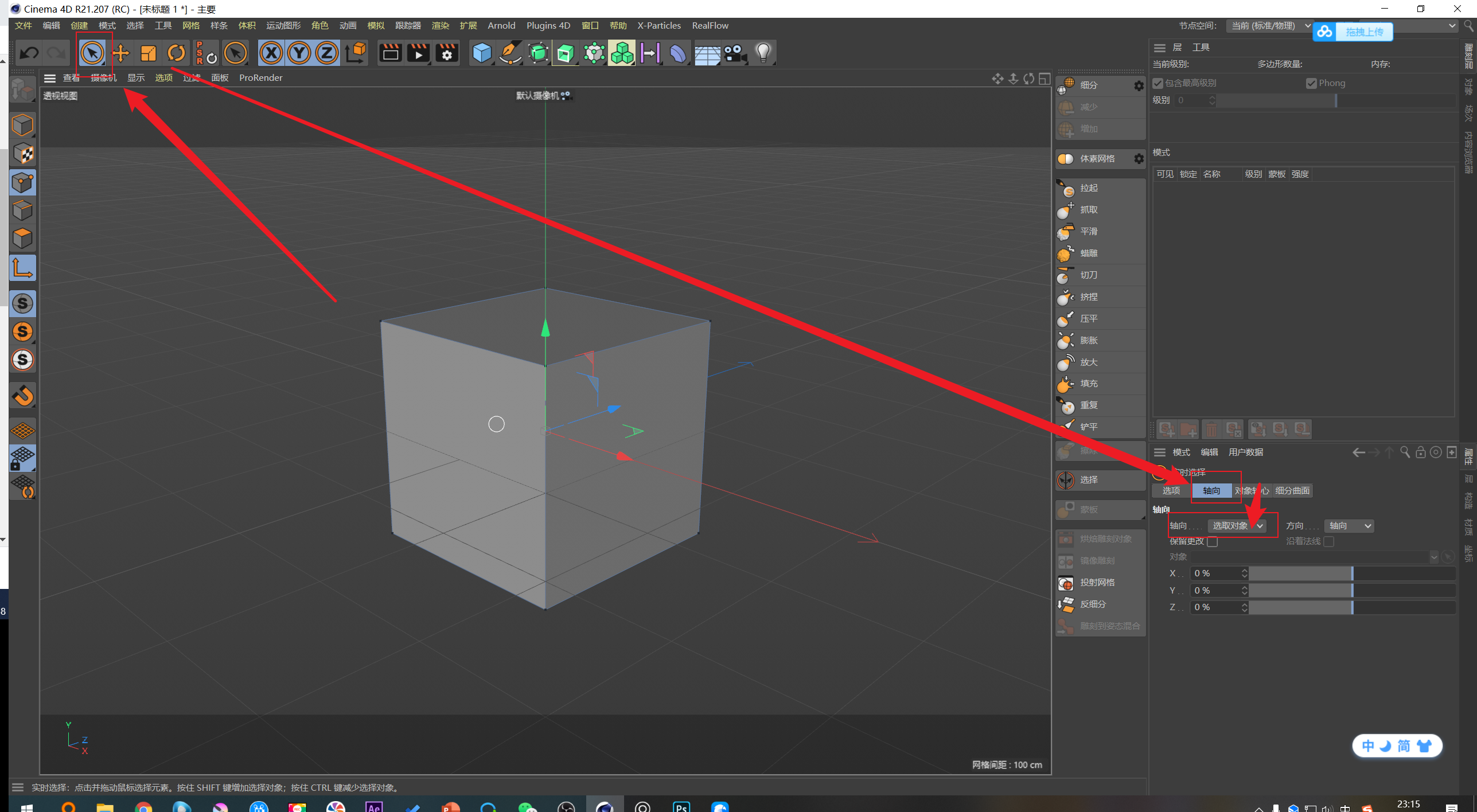This screenshot has width=1477, height=812.
Task: Enable the 保留更改 checkbox
Action: click(x=1212, y=541)
